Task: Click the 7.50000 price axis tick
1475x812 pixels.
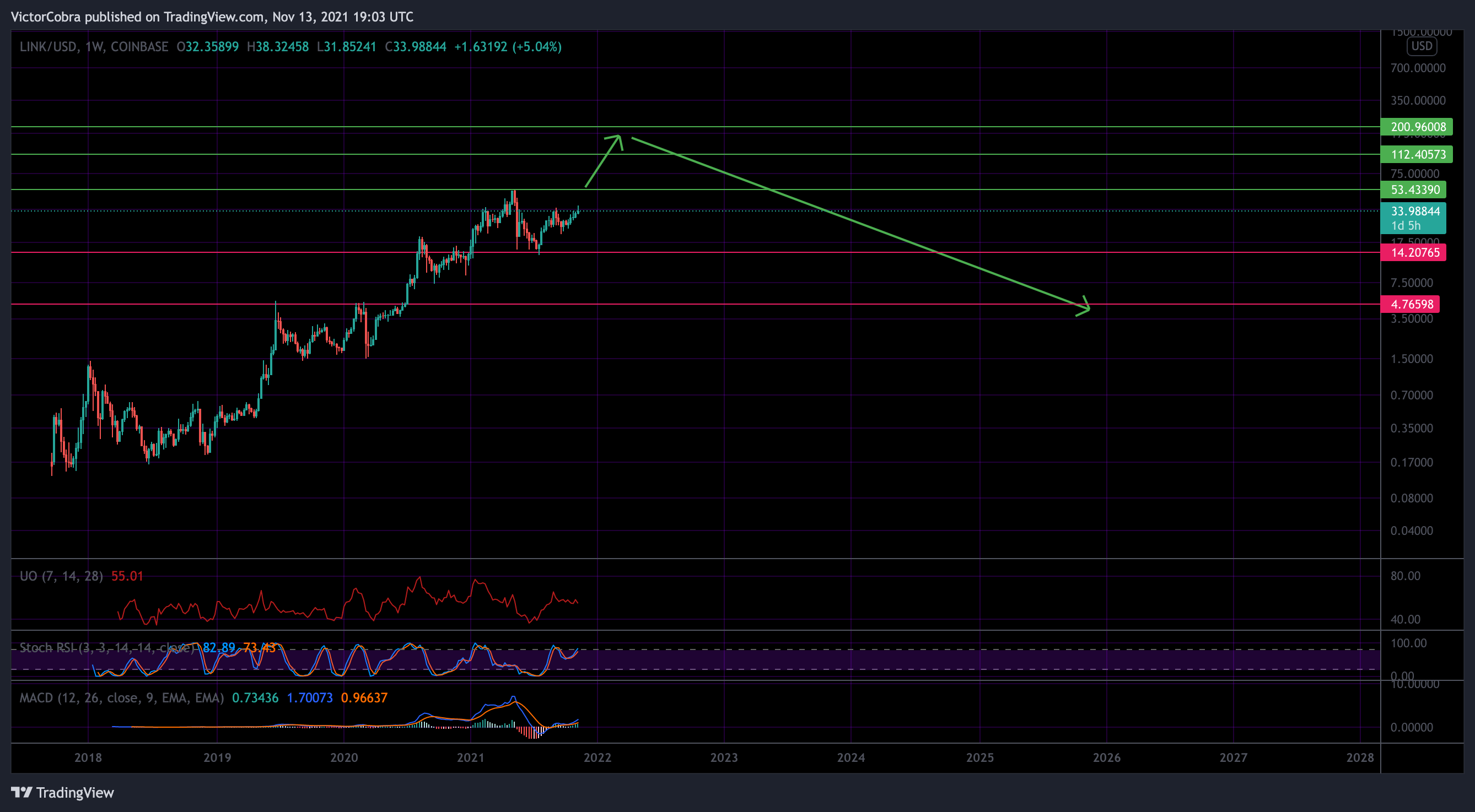Action: point(1412,283)
